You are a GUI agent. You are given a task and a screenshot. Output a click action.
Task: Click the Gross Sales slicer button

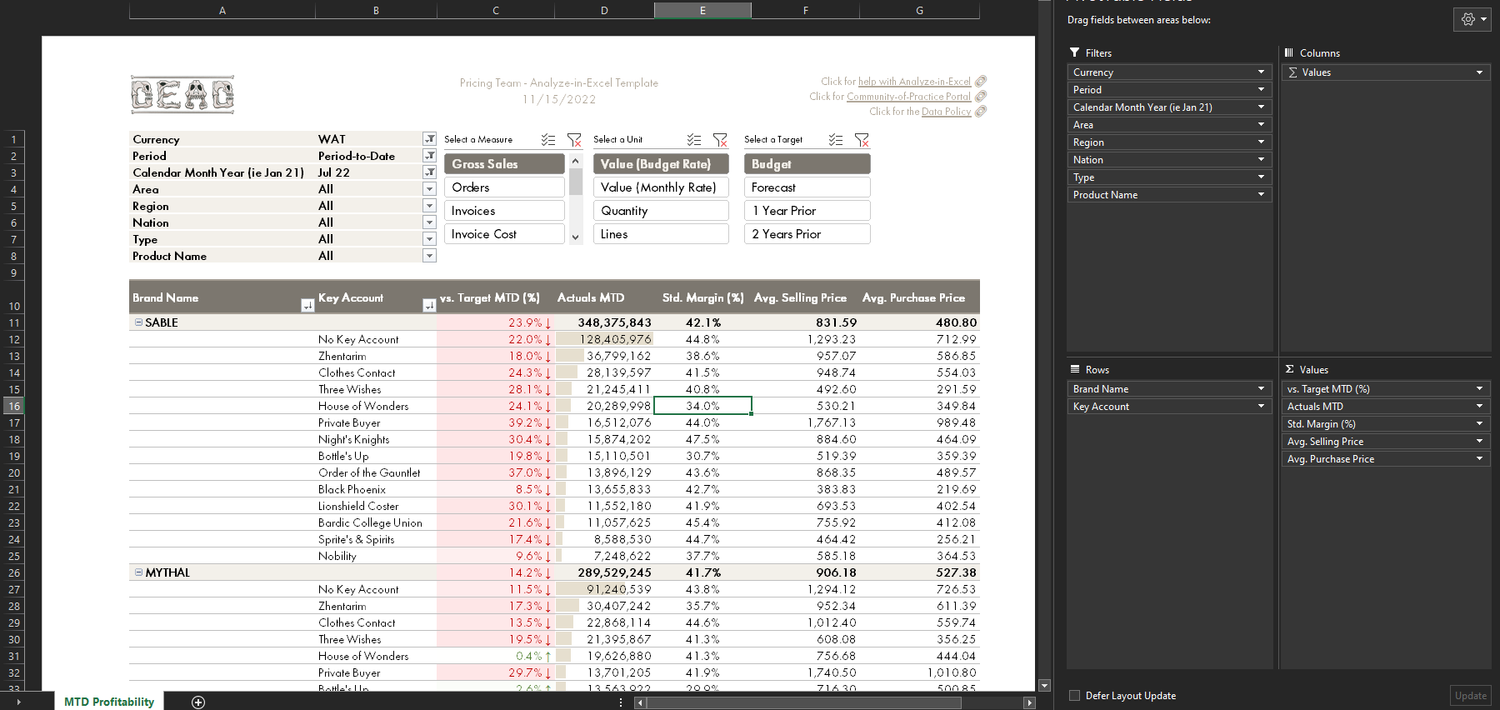coord(504,163)
